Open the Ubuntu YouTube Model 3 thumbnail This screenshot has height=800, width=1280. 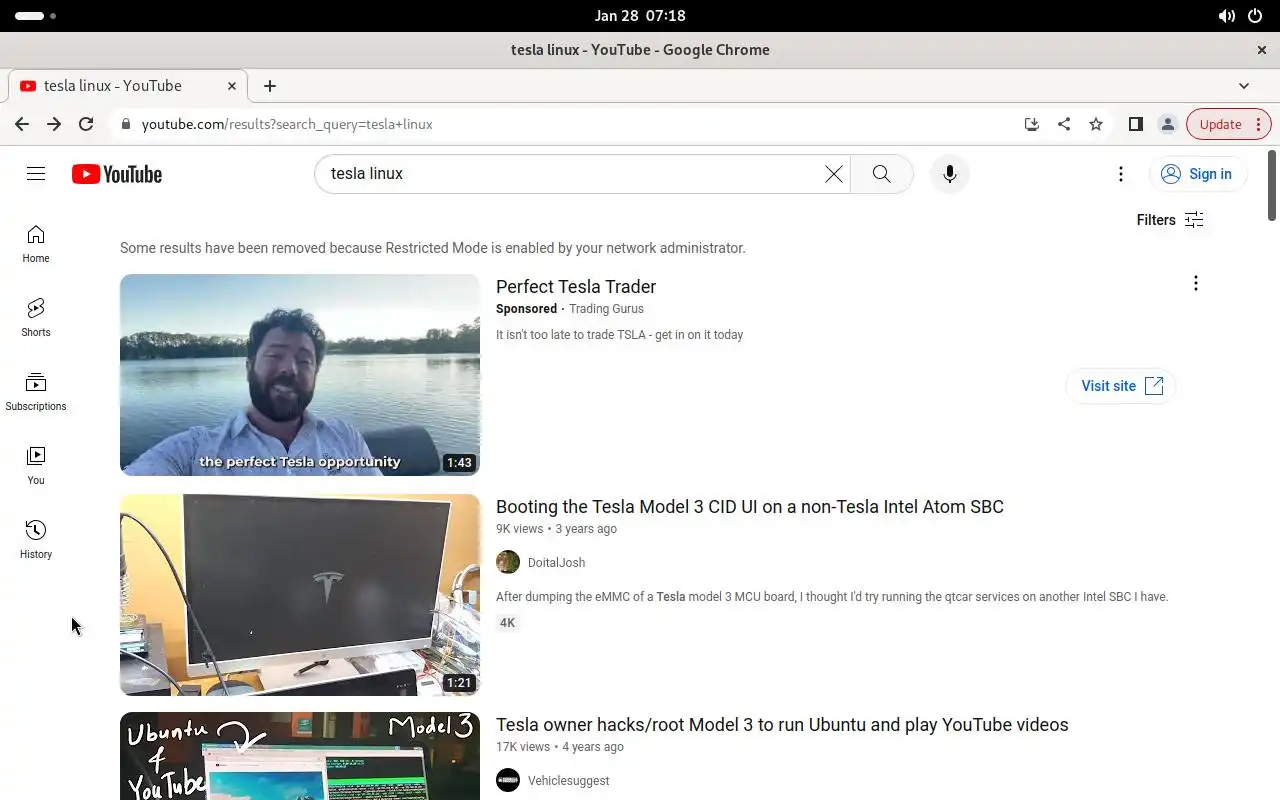tap(300, 756)
